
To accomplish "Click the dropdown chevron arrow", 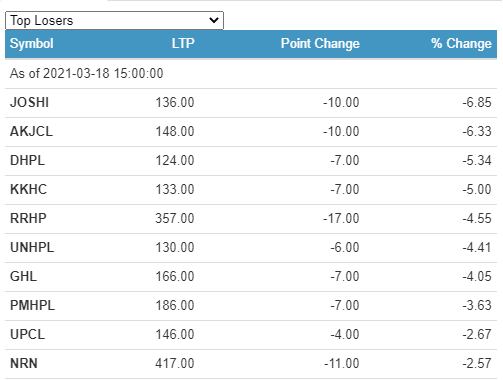I will [214, 20].
